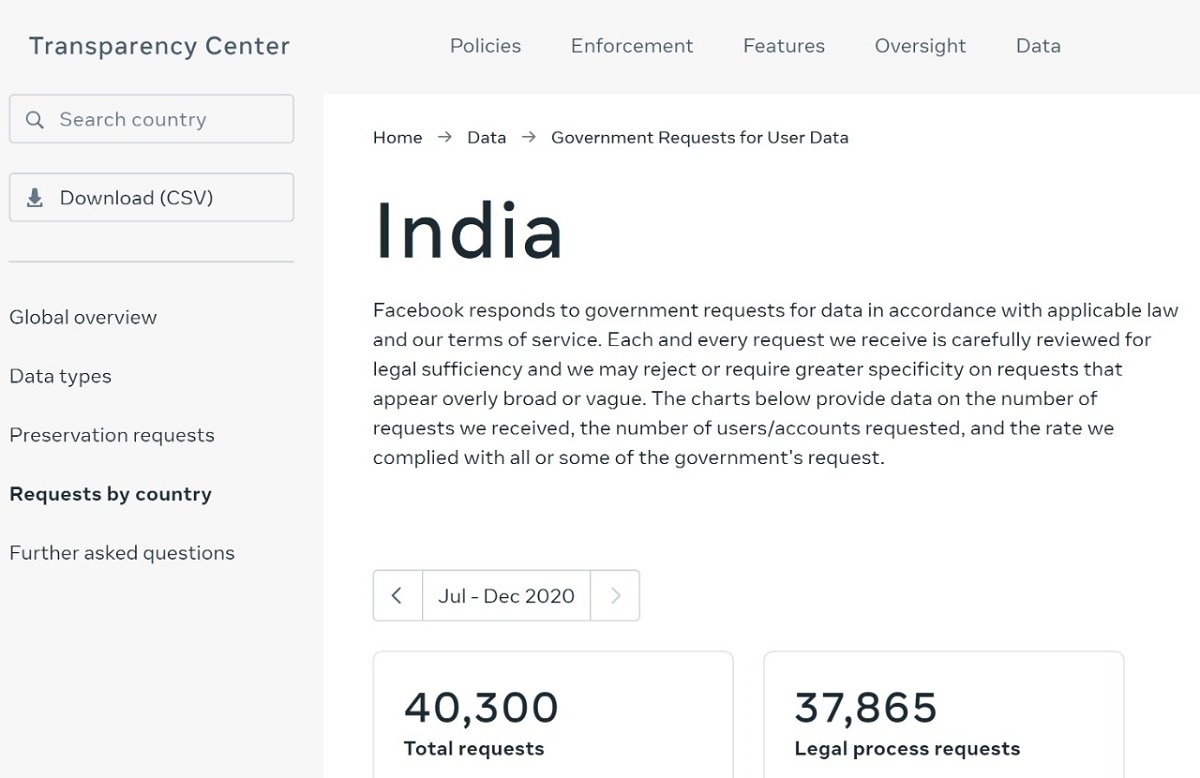Go to previous reporting period chevron
Viewport: 1200px width, 778px height.
click(397, 596)
